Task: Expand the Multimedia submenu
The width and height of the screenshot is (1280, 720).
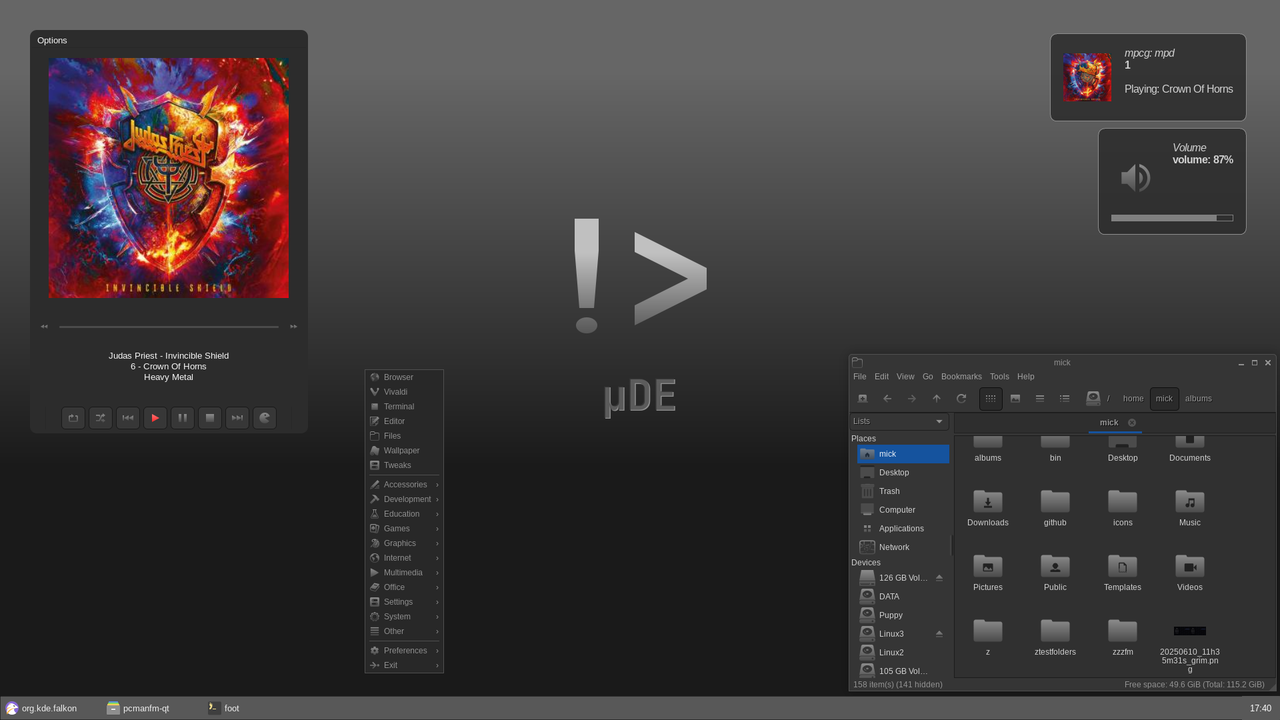Action: [x=404, y=572]
